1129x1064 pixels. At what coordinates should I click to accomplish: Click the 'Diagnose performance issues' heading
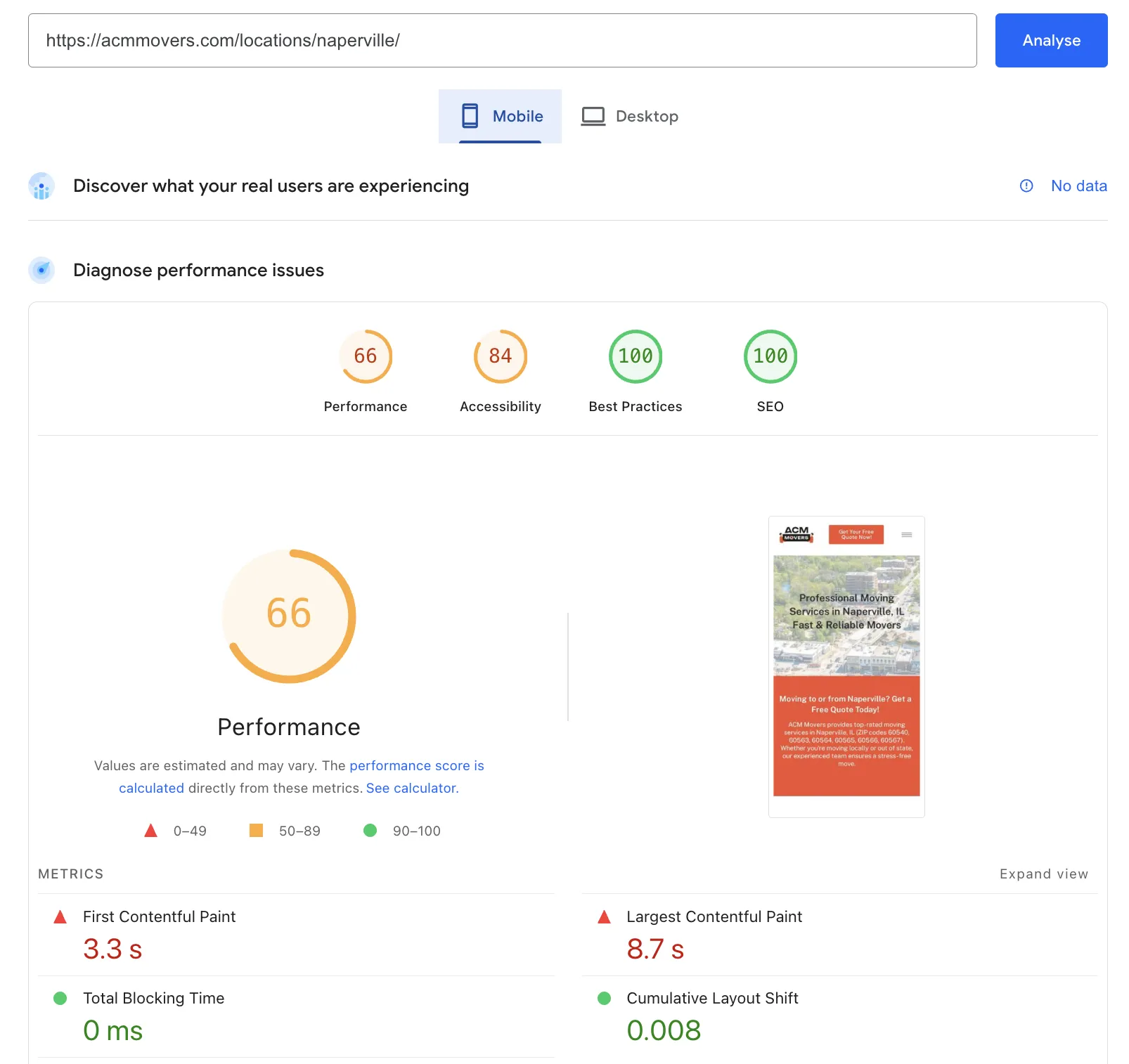(198, 270)
